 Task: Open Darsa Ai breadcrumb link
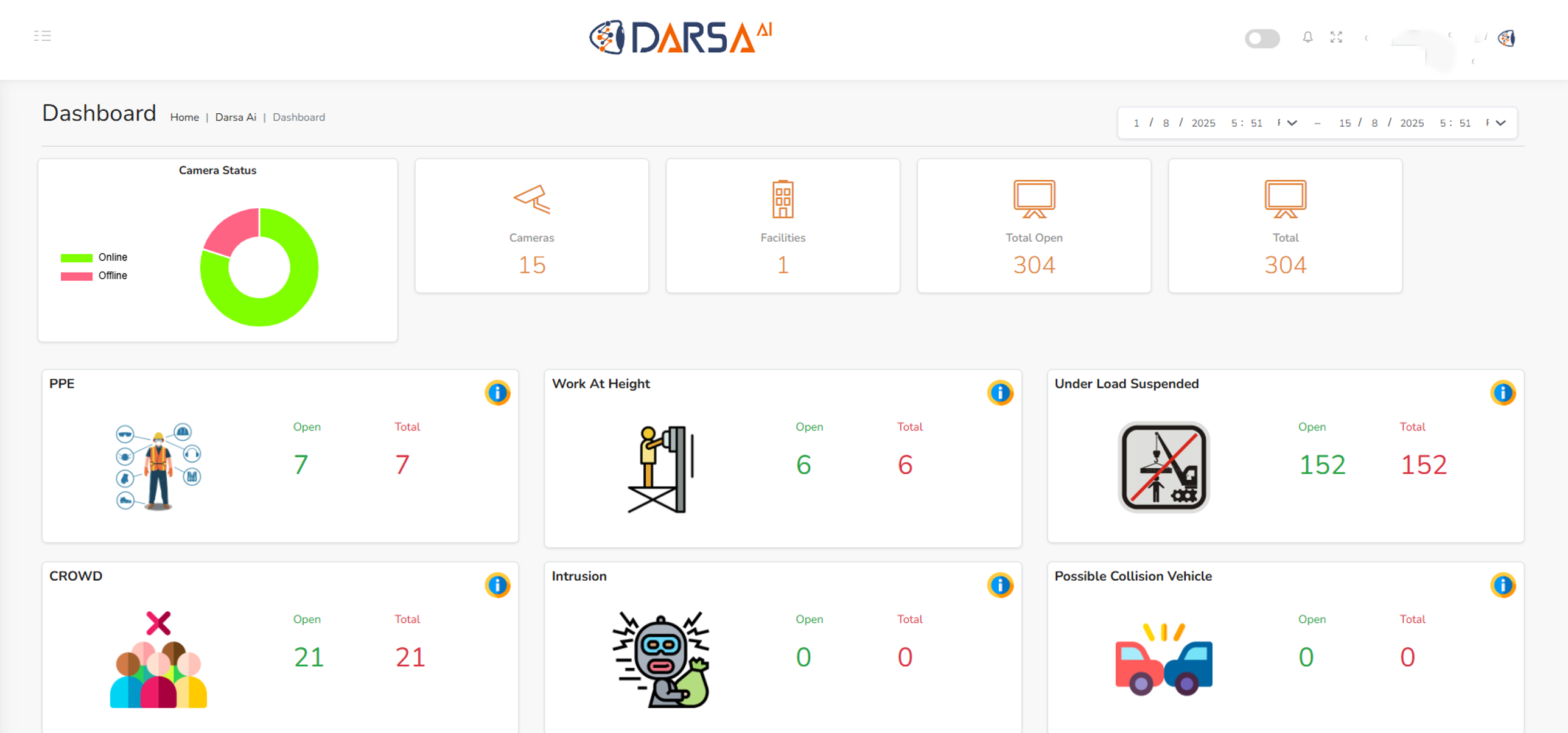[x=236, y=117]
